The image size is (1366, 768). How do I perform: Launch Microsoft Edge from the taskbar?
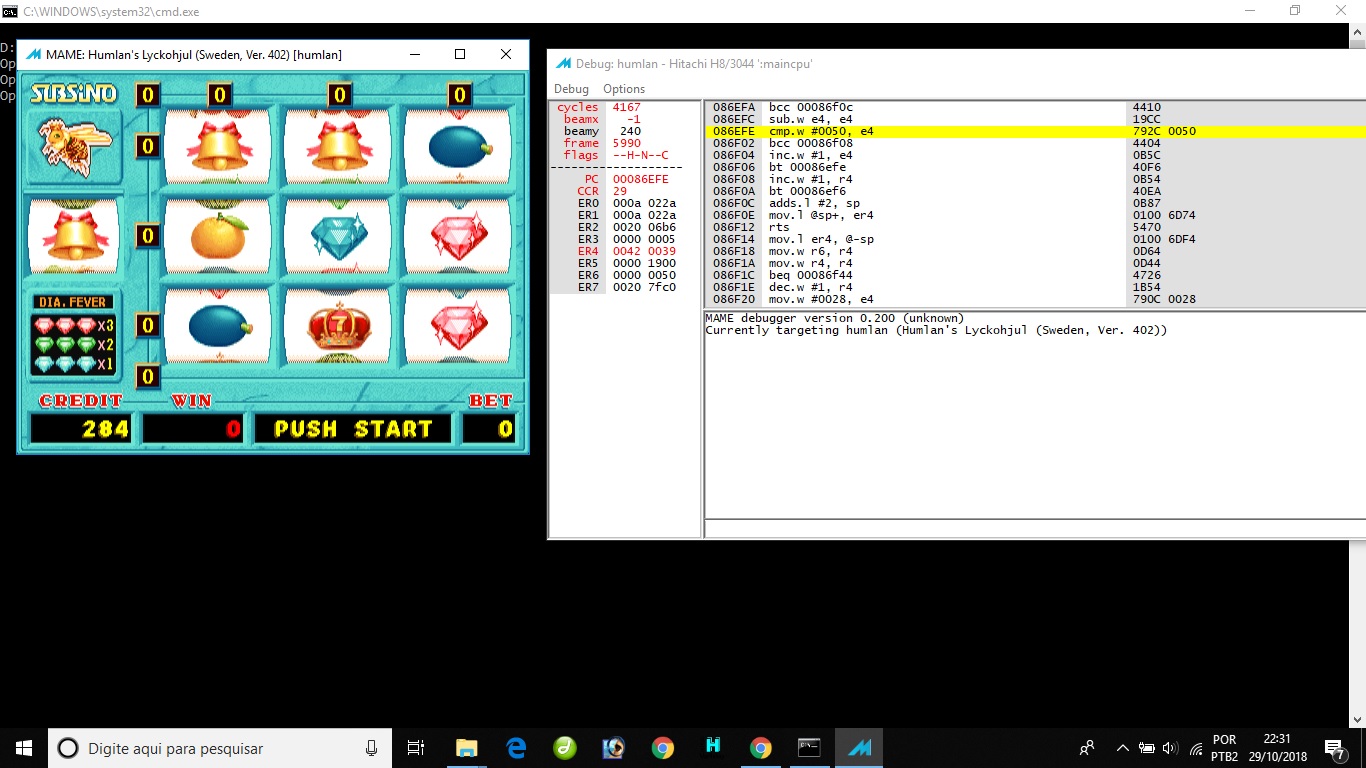point(516,748)
